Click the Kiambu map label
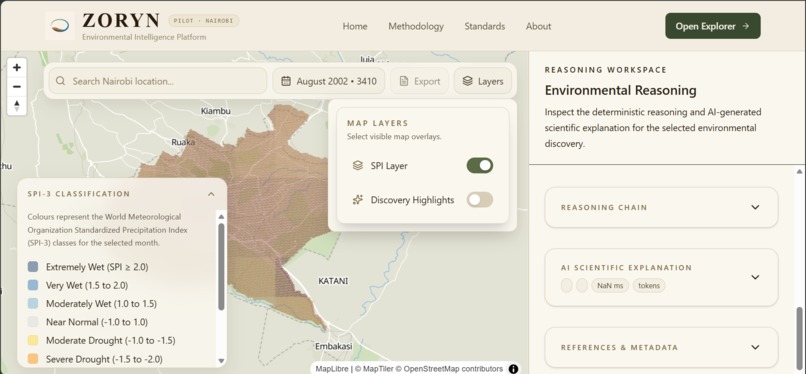 [216, 111]
